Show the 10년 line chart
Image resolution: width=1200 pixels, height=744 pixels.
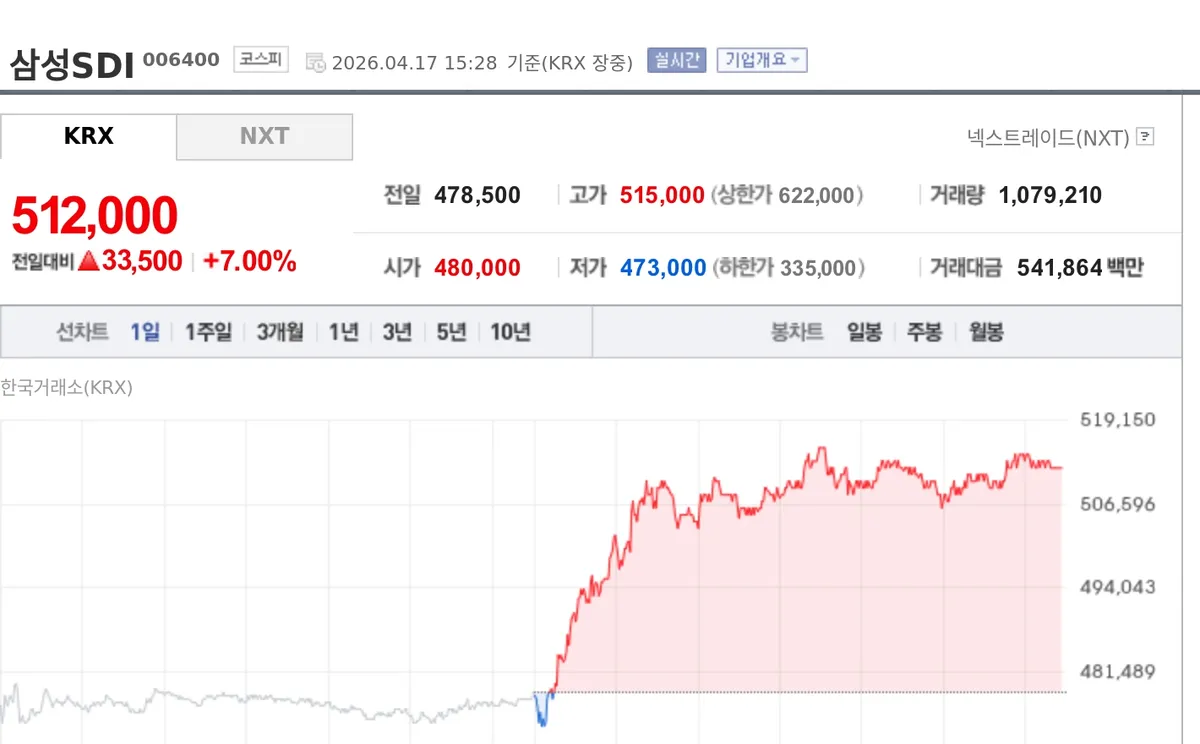point(511,332)
